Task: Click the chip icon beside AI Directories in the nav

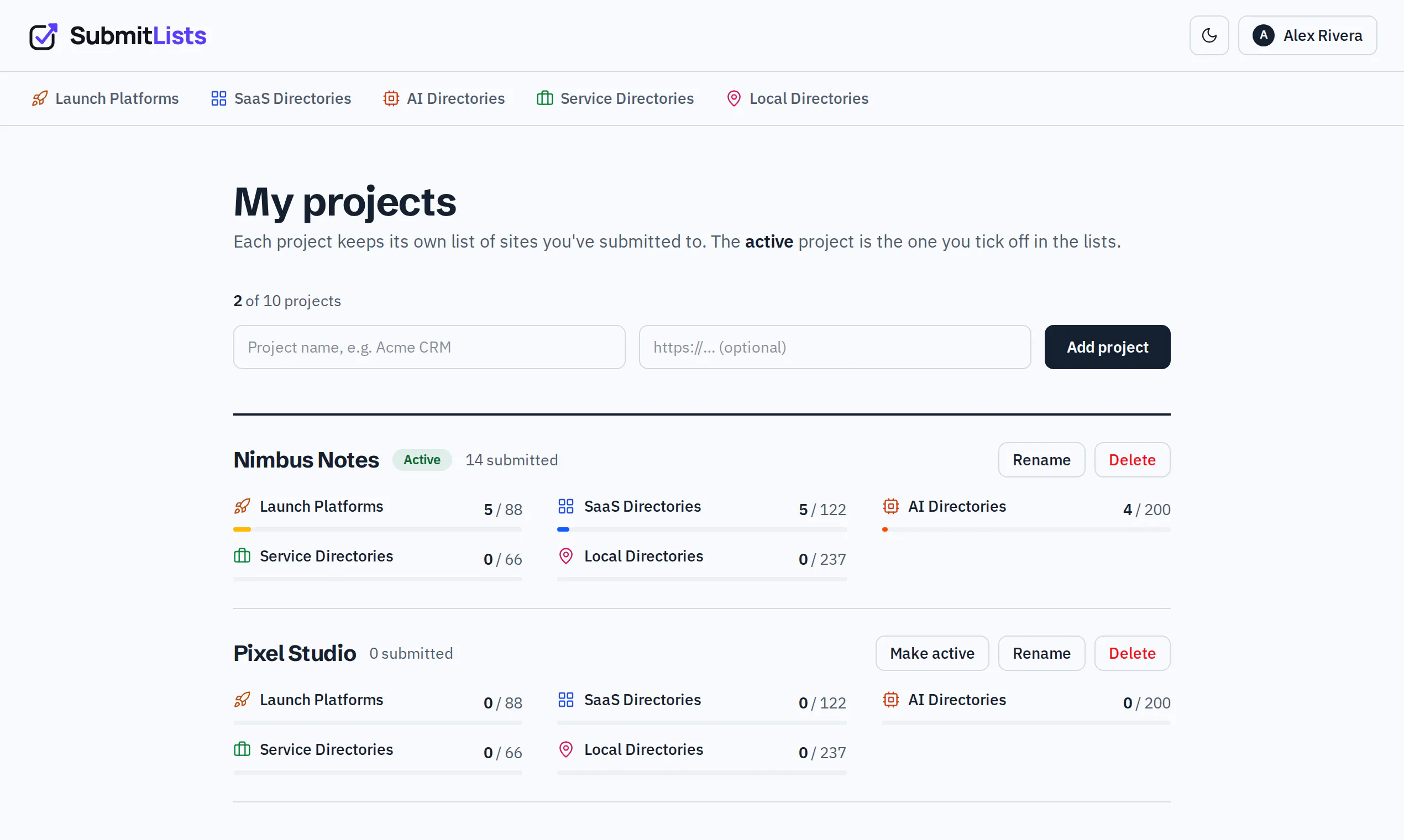Action: pyautogui.click(x=391, y=98)
